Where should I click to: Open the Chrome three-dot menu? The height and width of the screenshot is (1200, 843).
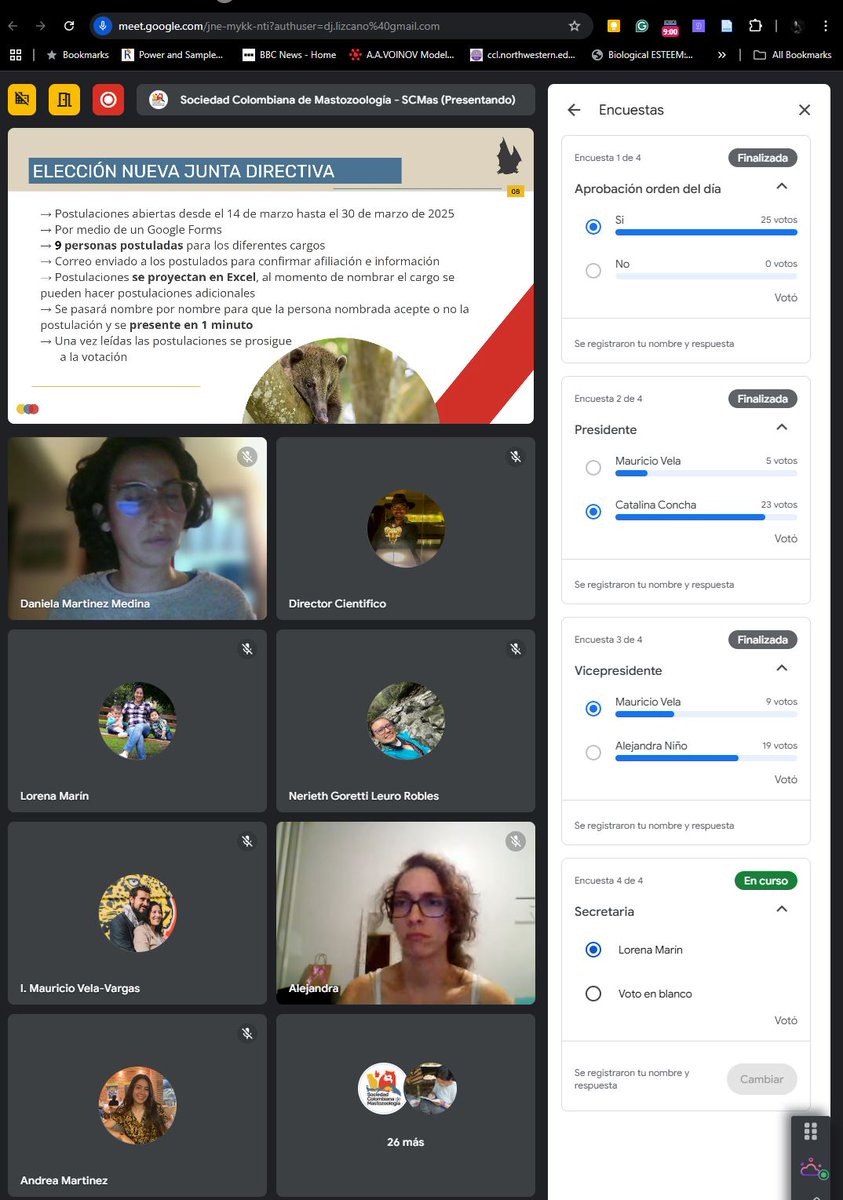[828, 26]
